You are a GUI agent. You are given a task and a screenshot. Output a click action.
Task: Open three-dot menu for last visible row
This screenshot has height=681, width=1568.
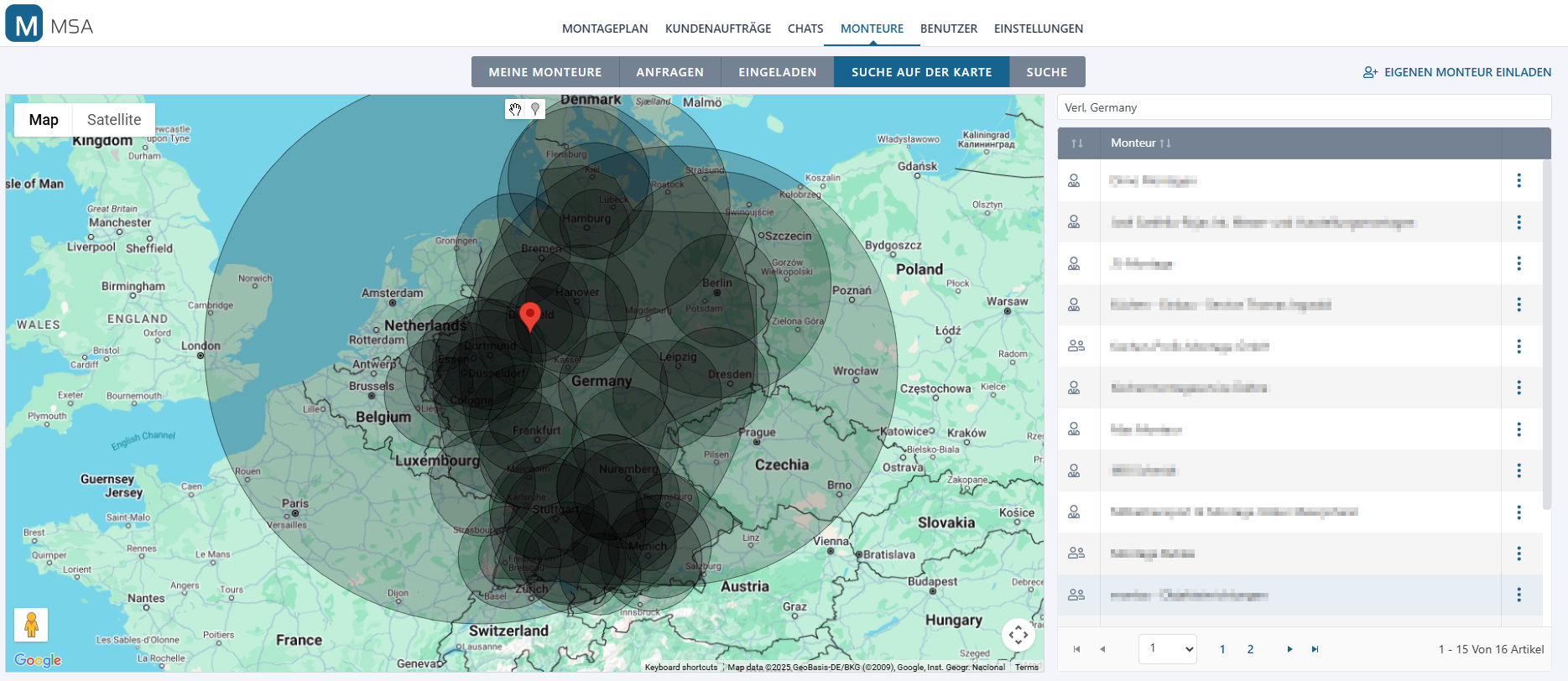[1519, 595]
